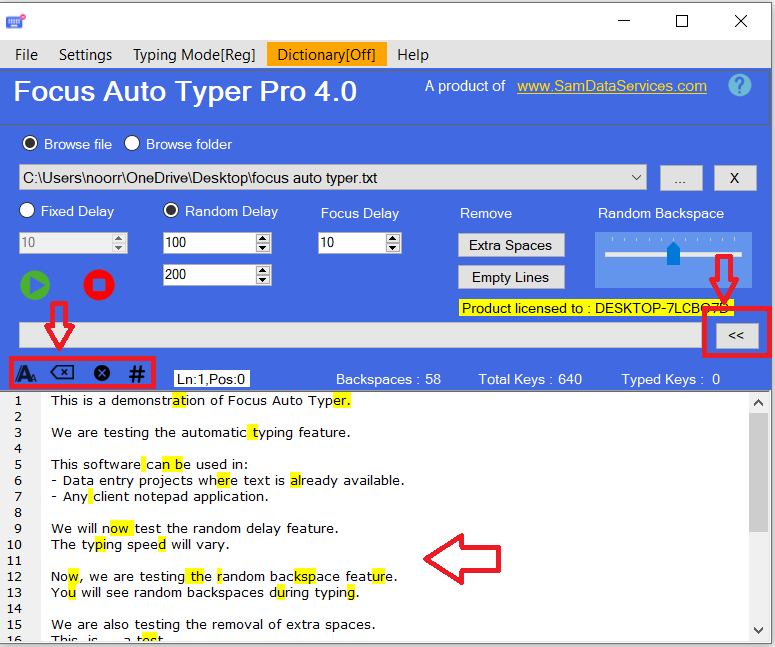This screenshot has height=647, width=775.
Task: Open the Settings menu
Action: pos(86,54)
